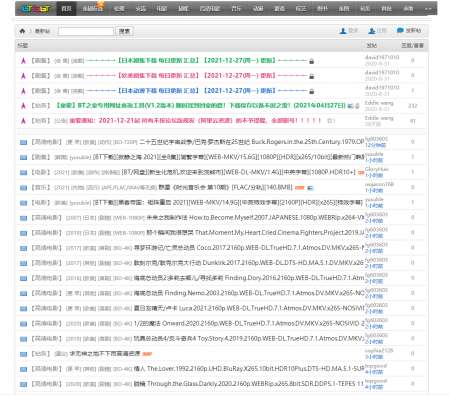Click the orange badge on the FLAC 140.8MB row

pyautogui.click(x=300, y=188)
